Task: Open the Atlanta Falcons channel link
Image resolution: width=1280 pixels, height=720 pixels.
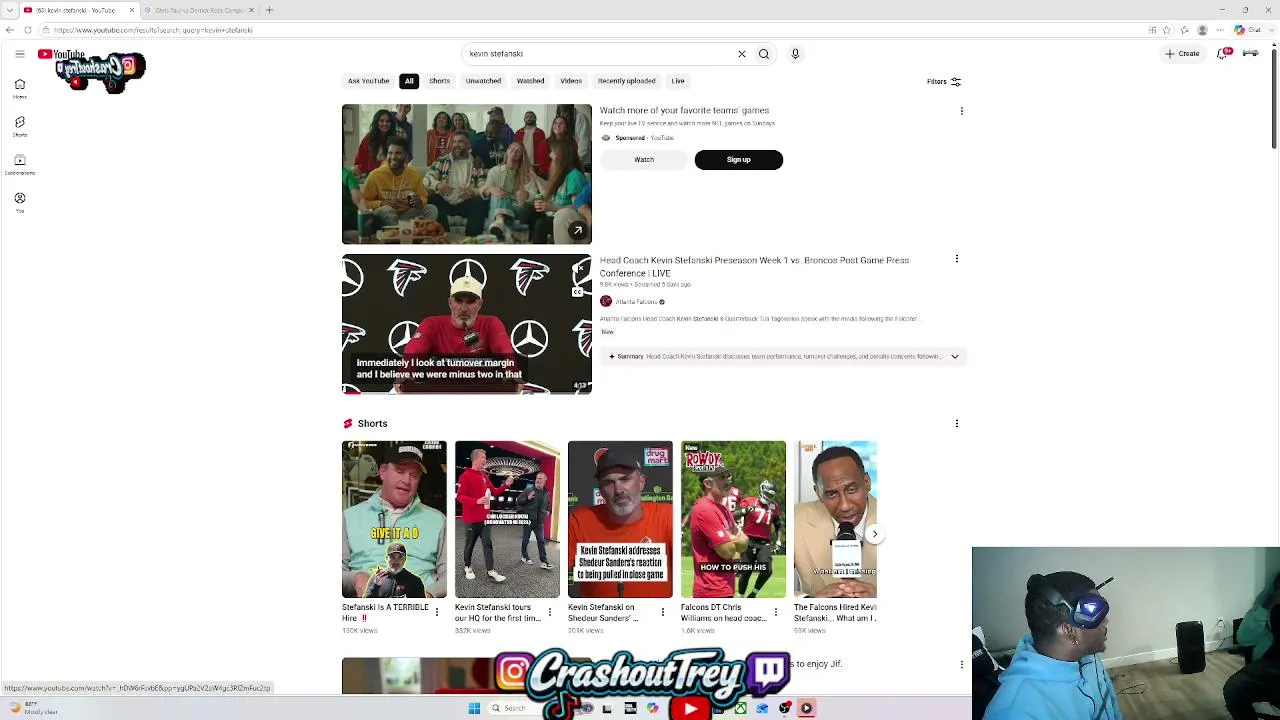Action: pos(637,302)
